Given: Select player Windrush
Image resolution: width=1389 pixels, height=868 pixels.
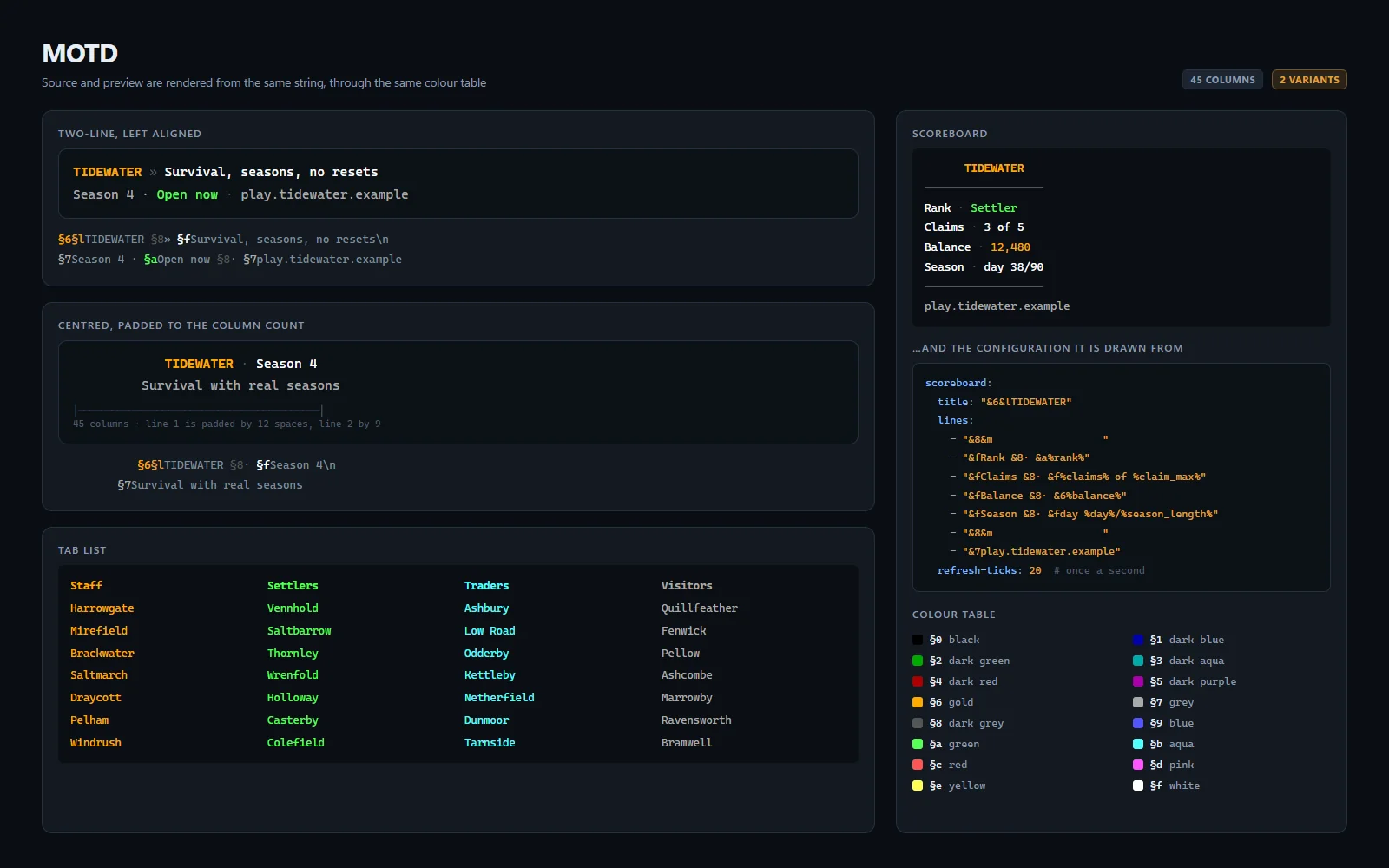Looking at the screenshot, I should coord(95,743).
